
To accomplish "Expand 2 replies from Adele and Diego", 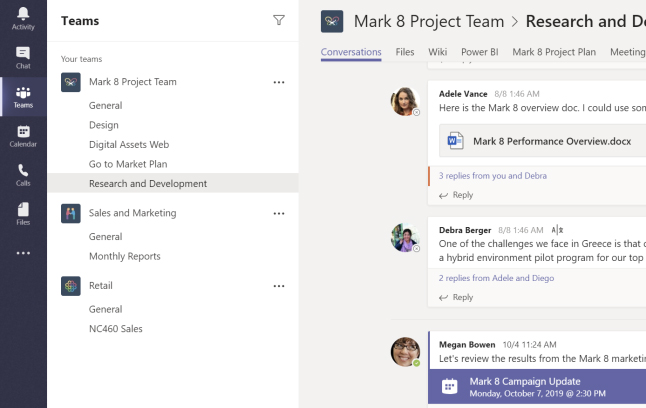I will [496, 278].
